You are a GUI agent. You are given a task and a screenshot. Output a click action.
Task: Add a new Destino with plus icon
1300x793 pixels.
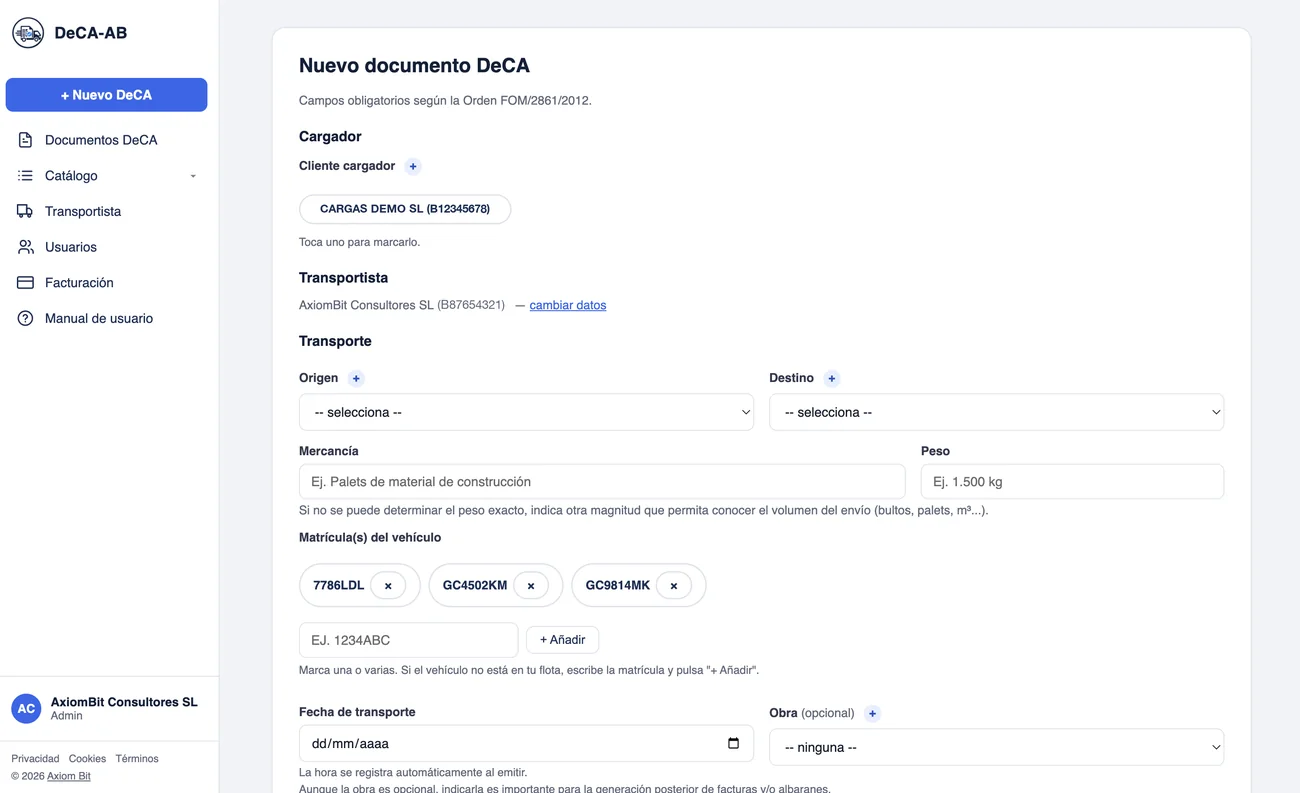832,378
